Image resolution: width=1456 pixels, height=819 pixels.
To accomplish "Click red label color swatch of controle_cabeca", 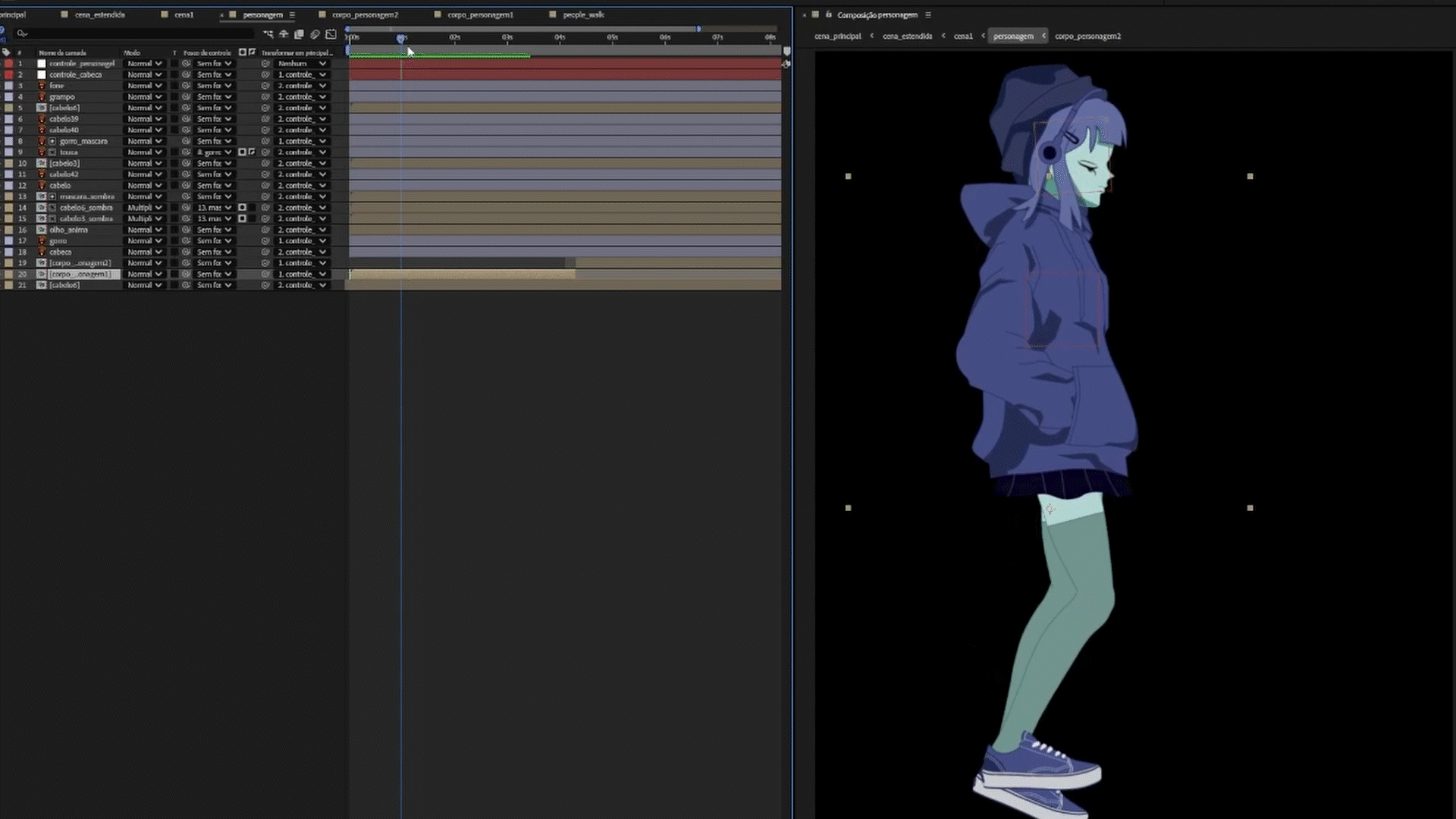I will pos(8,74).
